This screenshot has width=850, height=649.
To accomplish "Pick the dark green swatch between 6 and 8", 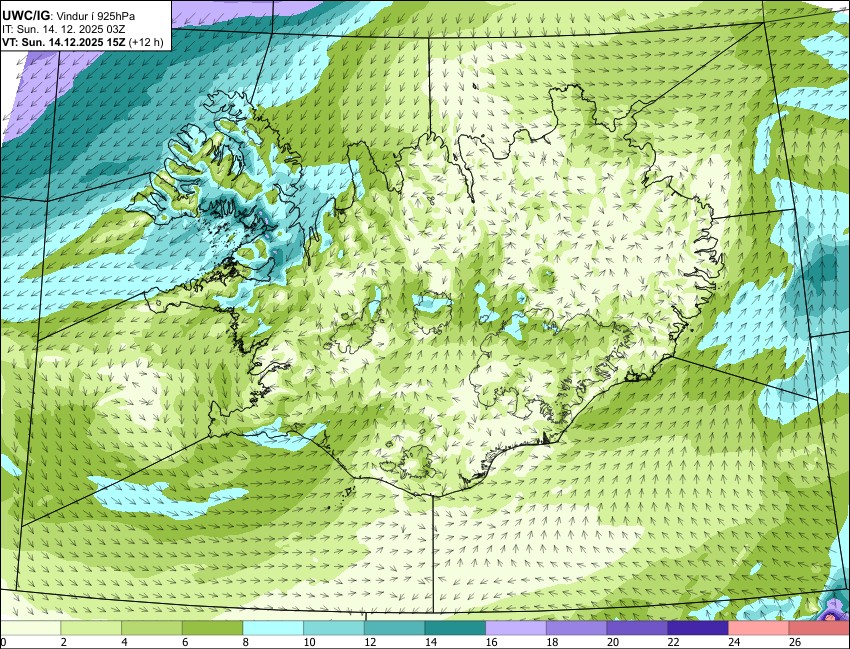I will [x=212, y=628].
